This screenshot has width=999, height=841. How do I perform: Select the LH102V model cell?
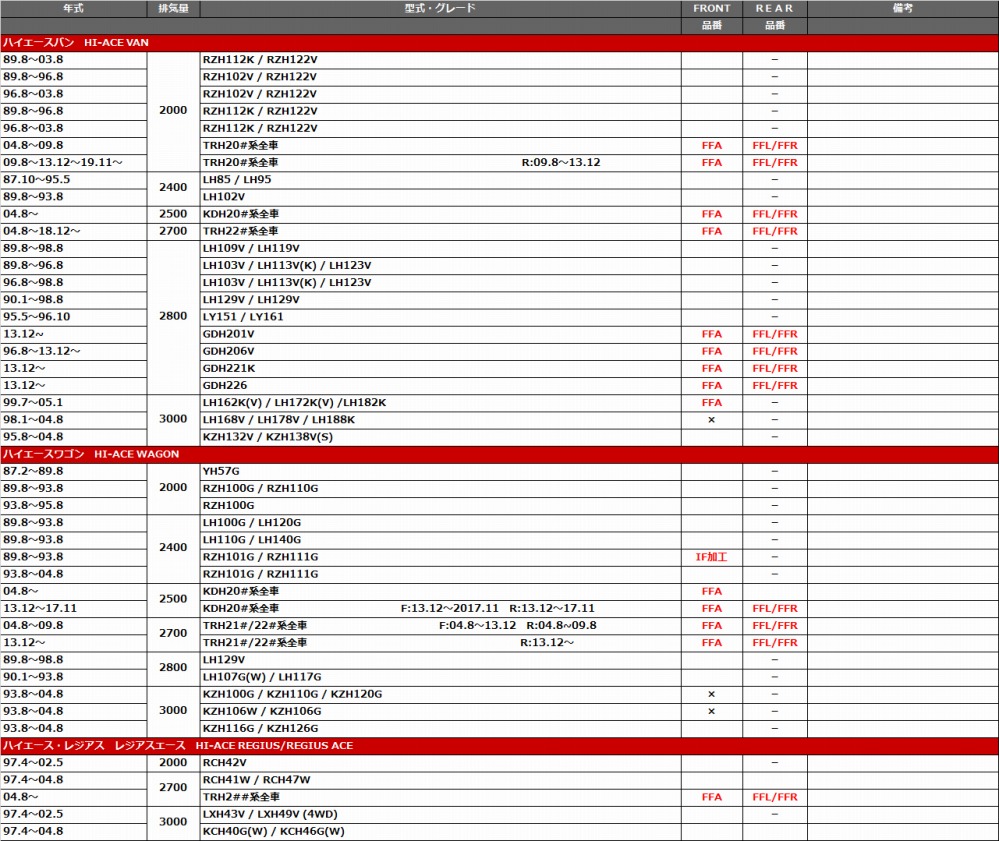(x=440, y=197)
